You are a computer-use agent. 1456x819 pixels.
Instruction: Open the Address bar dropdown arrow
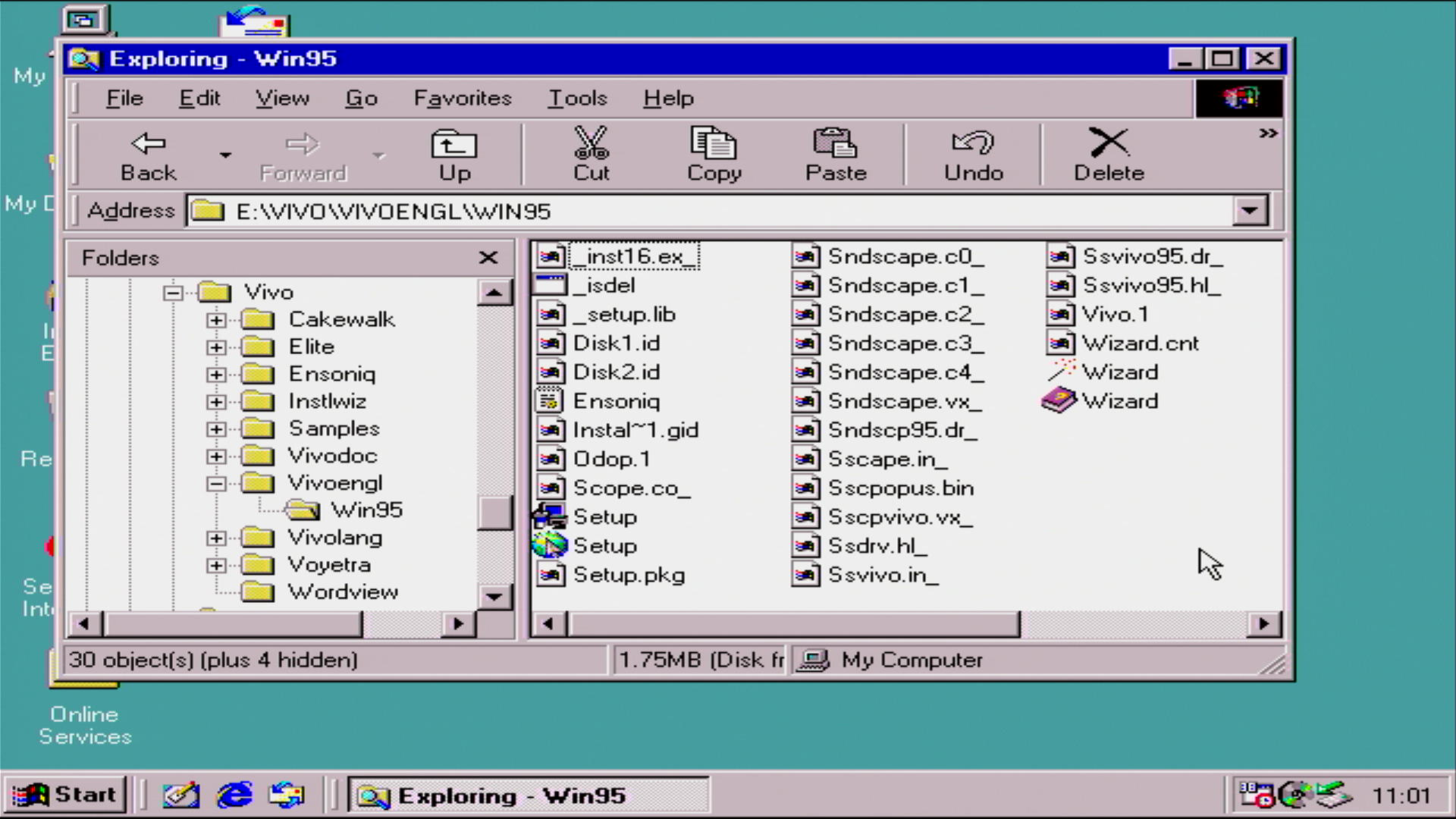(1250, 211)
